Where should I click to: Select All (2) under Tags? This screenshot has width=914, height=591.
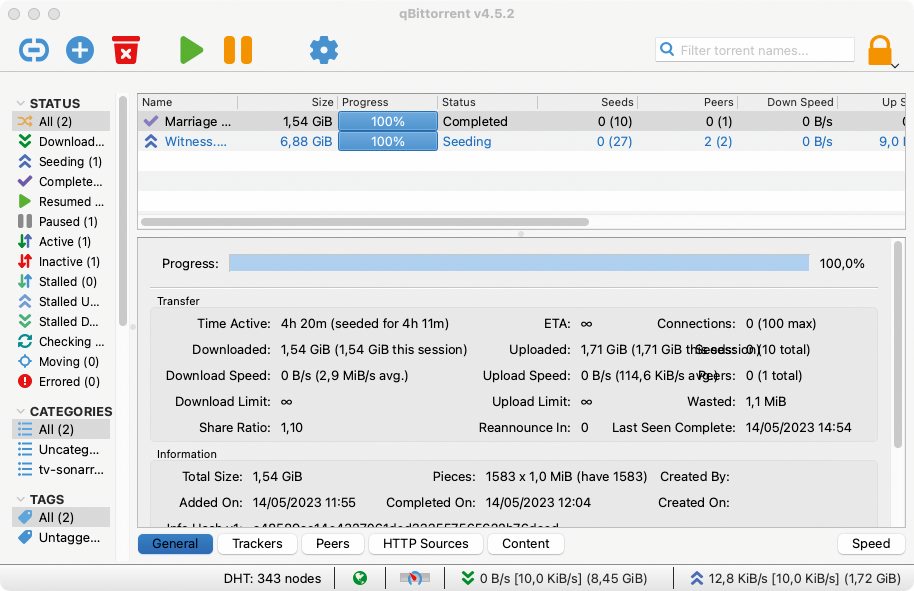coord(61,518)
